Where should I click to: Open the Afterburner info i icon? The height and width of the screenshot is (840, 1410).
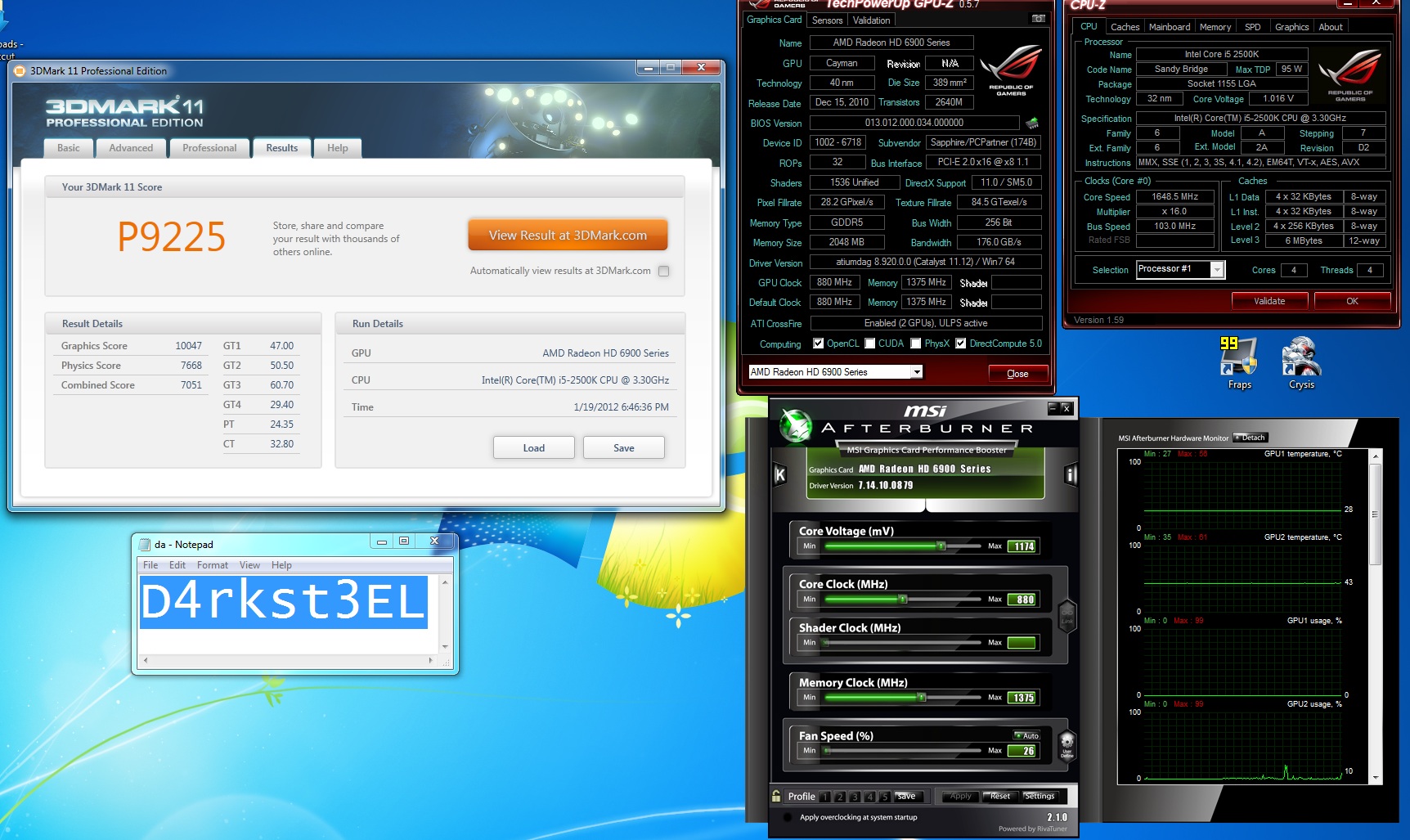(x=1071, y=474)
